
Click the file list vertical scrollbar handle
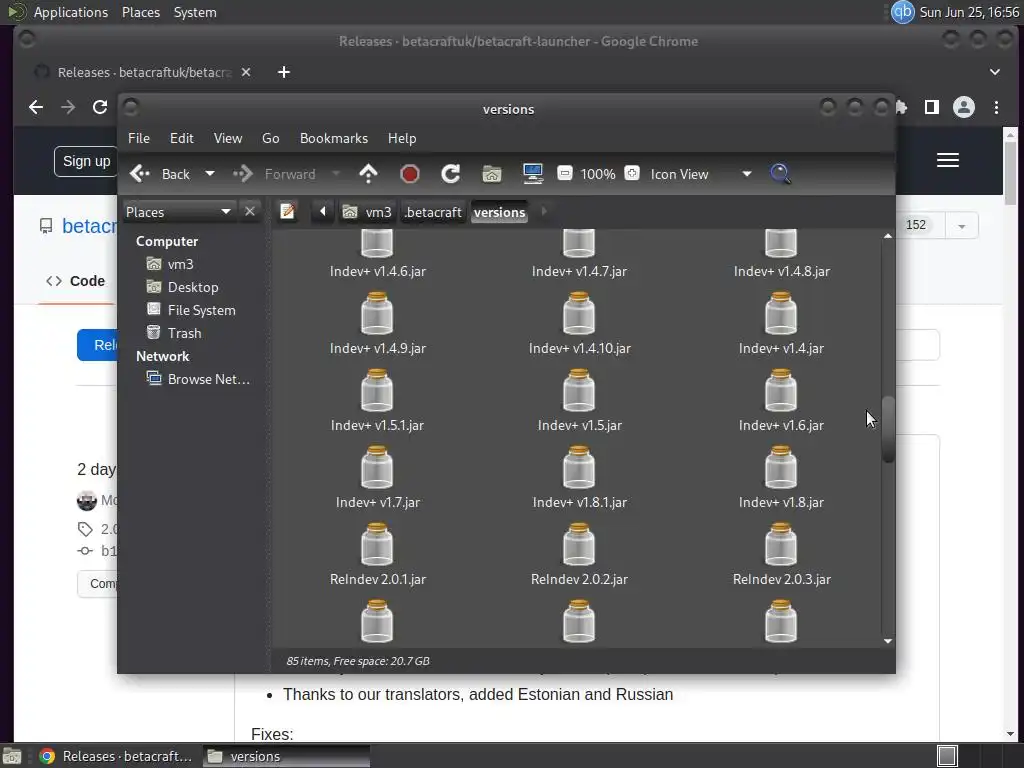click(x=888, y=429)
